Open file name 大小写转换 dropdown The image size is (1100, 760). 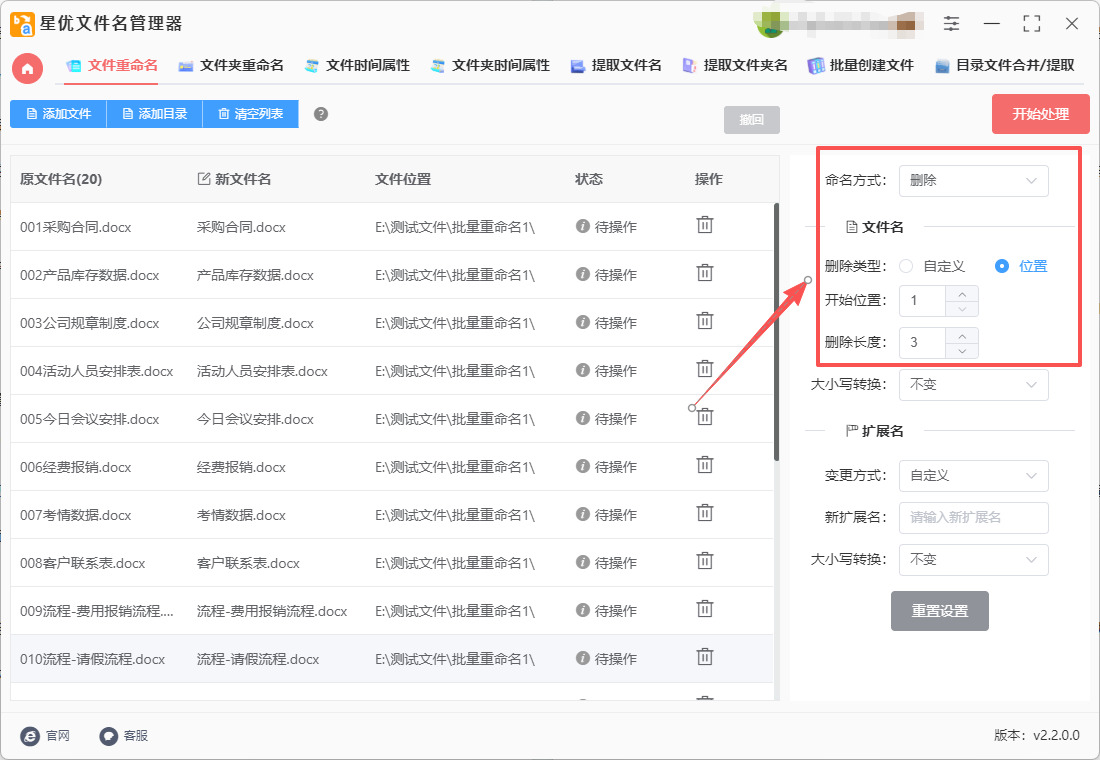(x=974, y=385)
